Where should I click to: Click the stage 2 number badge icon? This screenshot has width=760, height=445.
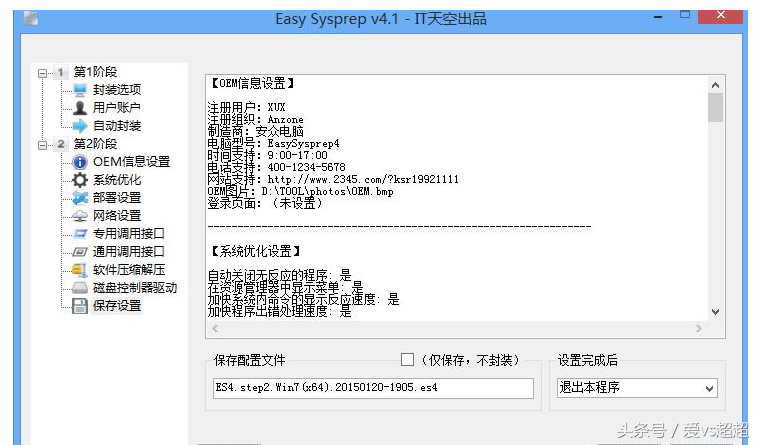61,144
